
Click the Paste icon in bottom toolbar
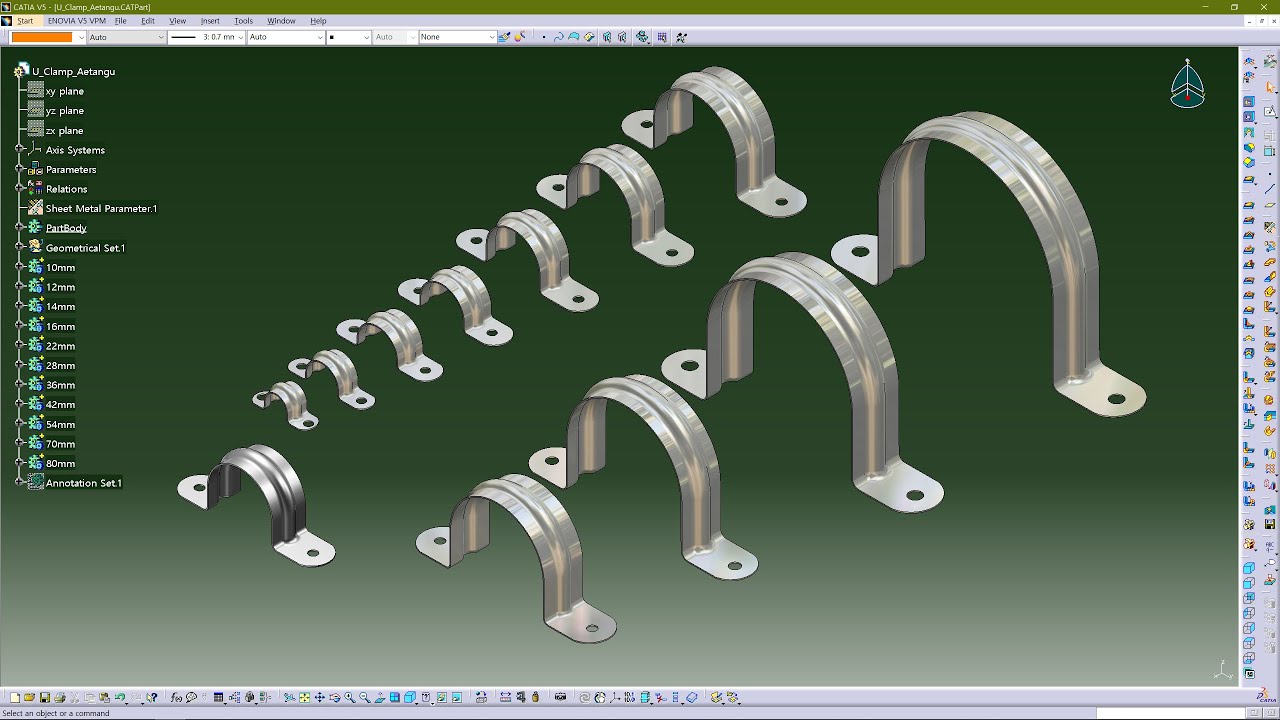click(104, 697)
